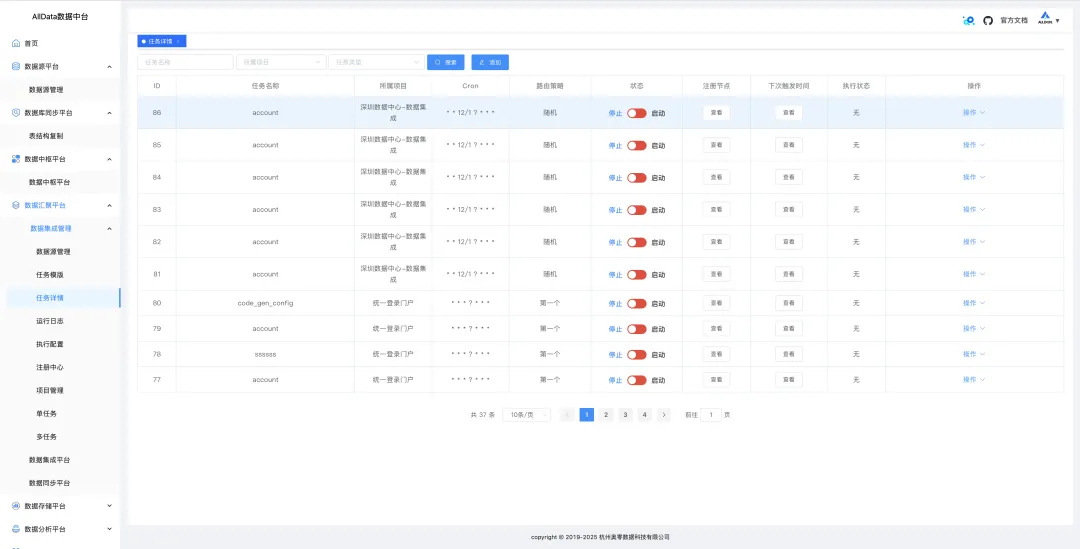The image size is (1080, 549).
Task: Collapse the 数据源平台 sidebar group chevron
Action: click(110, 67)
